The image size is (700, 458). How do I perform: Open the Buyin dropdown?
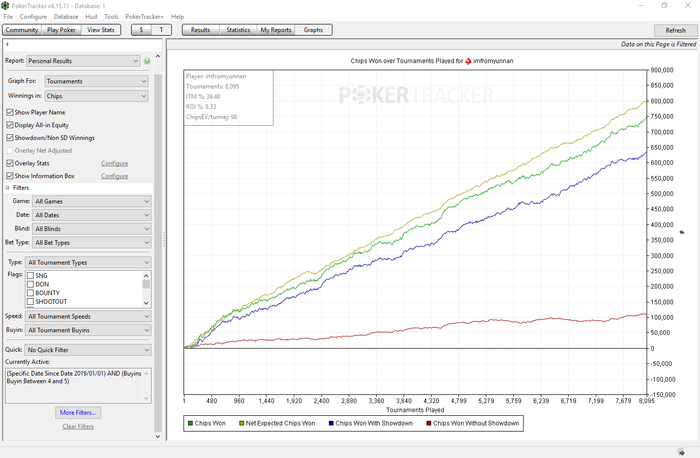[x=88, y=330]
